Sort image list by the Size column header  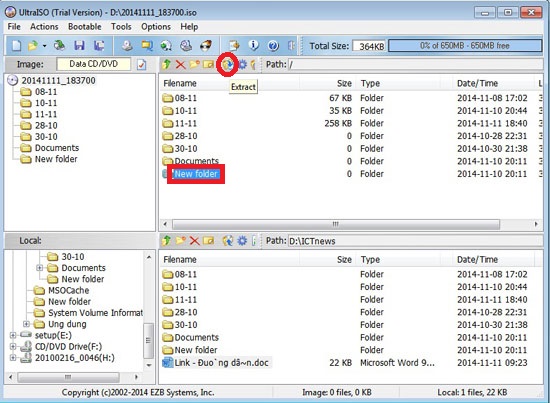tap(328, 83)
